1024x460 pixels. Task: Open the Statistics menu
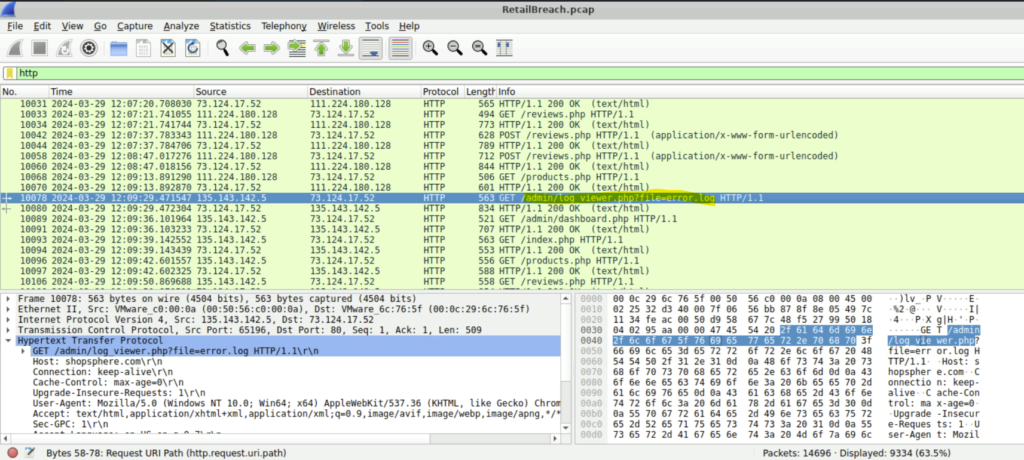tap(230, 25)
